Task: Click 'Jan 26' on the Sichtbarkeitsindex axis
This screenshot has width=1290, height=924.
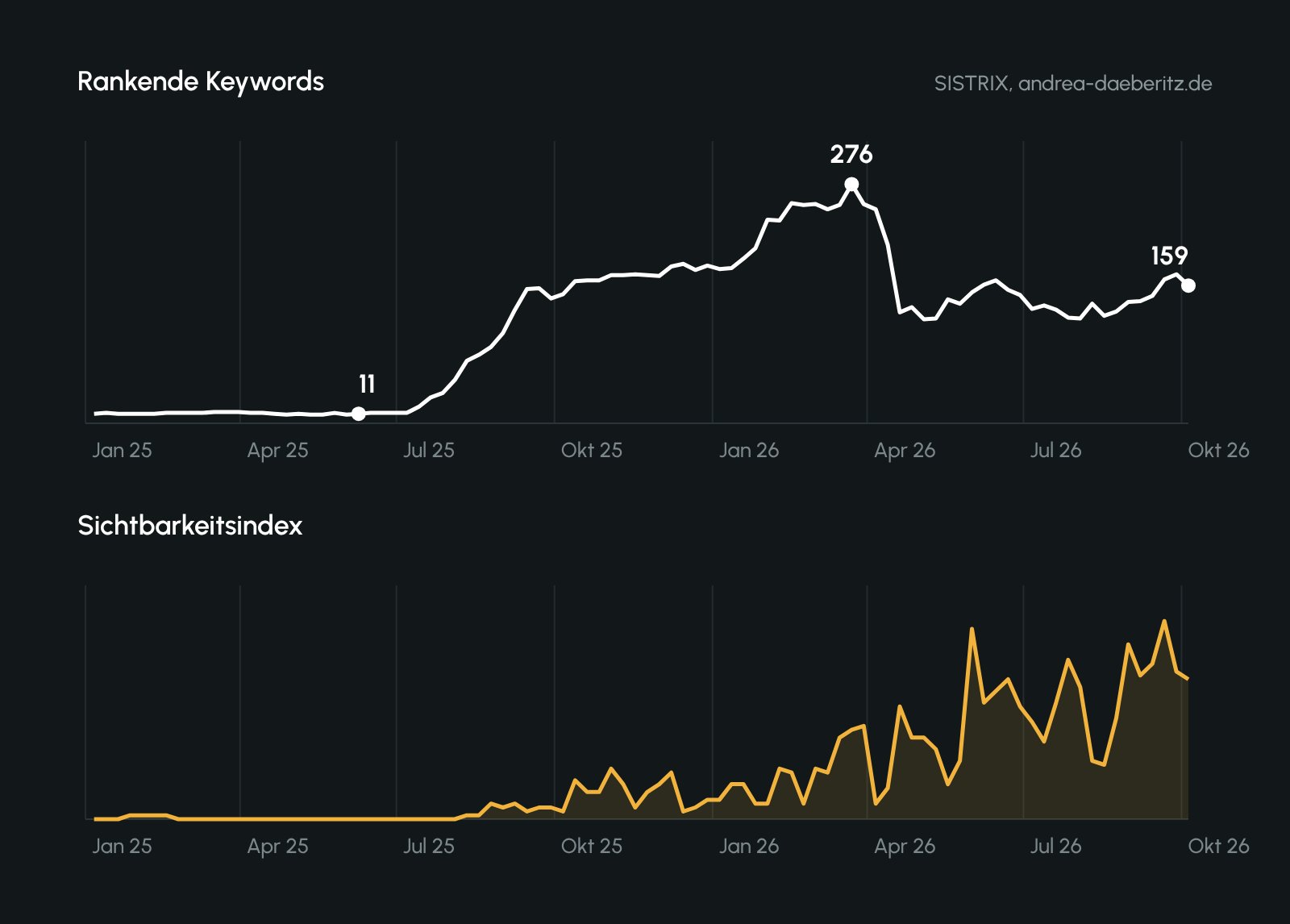Action: [x=749, y=846]
